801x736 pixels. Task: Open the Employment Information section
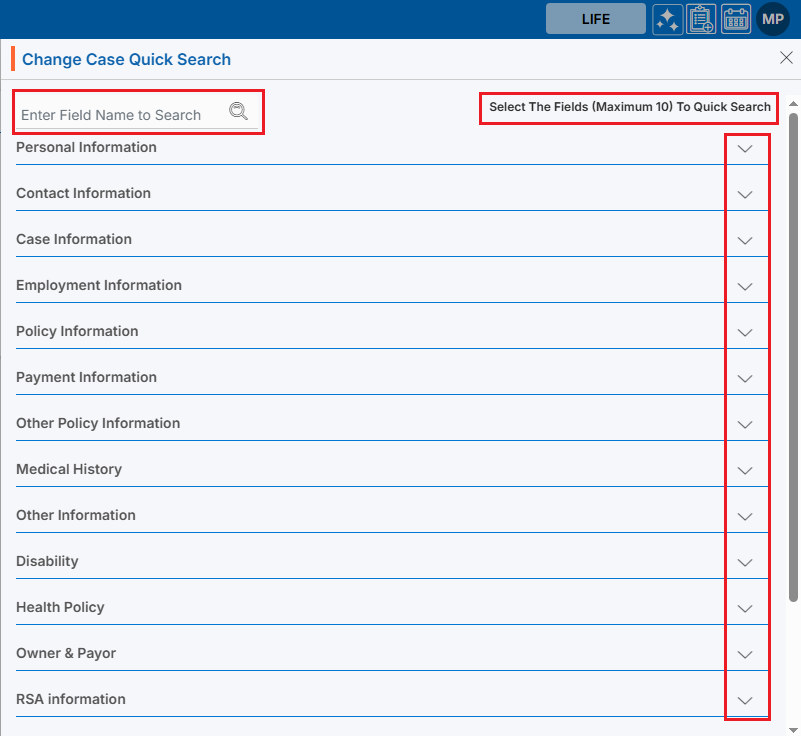(744, 287)
